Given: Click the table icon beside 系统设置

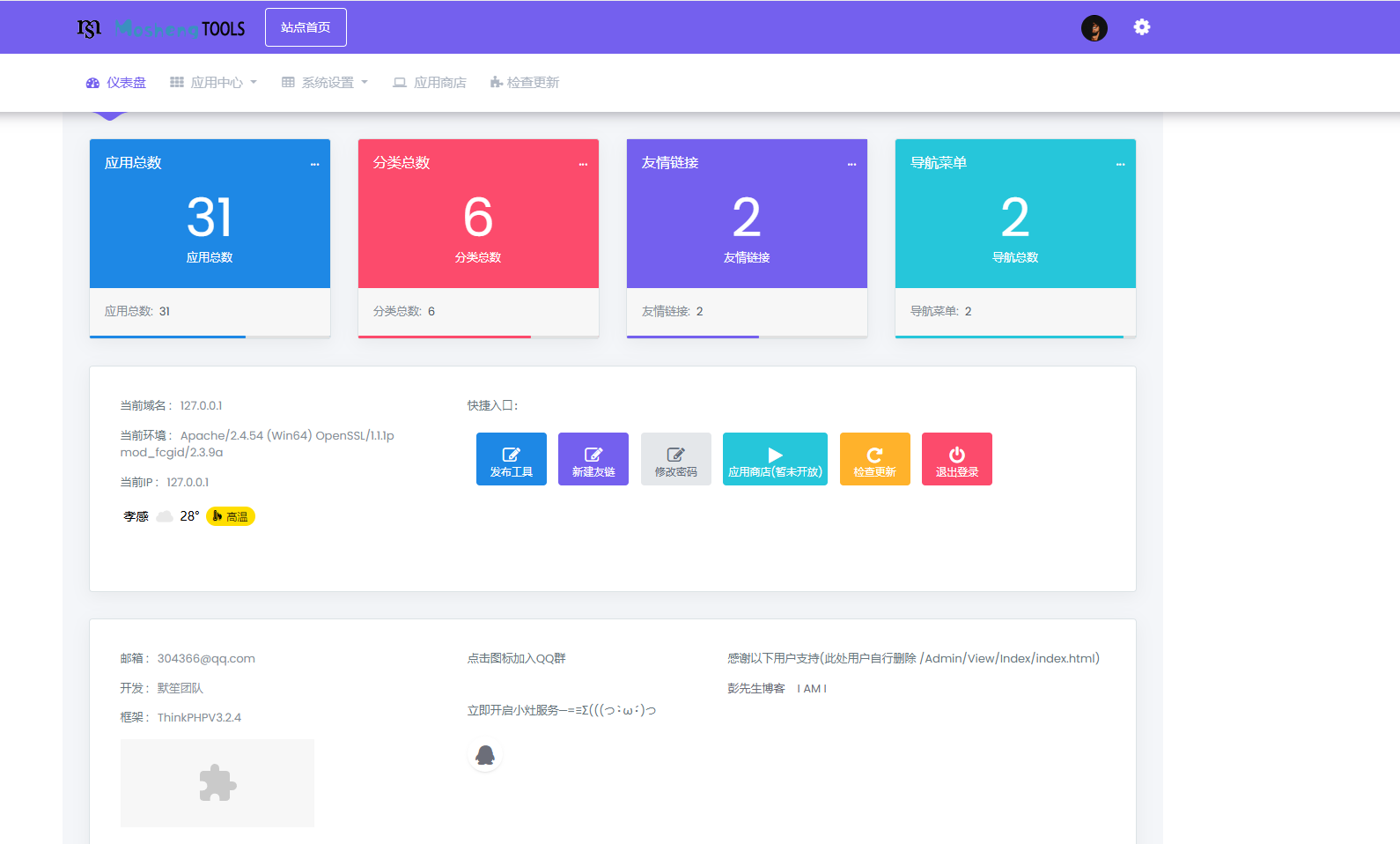Looking at the screenshot, I should 288,83.
